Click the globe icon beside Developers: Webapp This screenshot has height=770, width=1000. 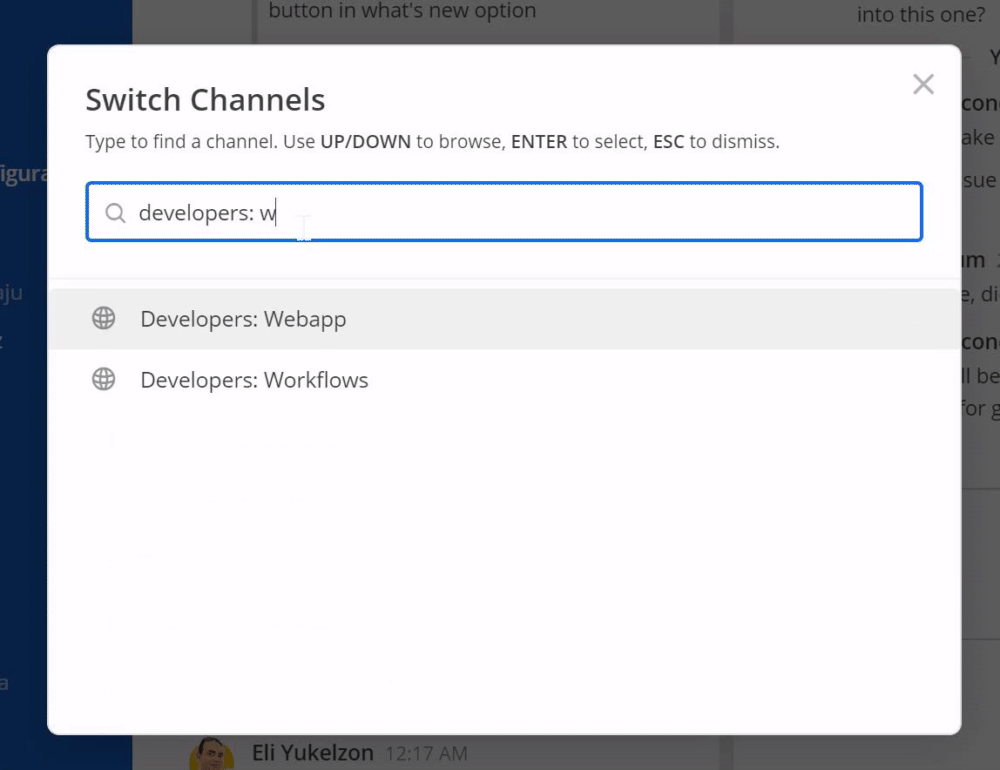tap(104, 319)
